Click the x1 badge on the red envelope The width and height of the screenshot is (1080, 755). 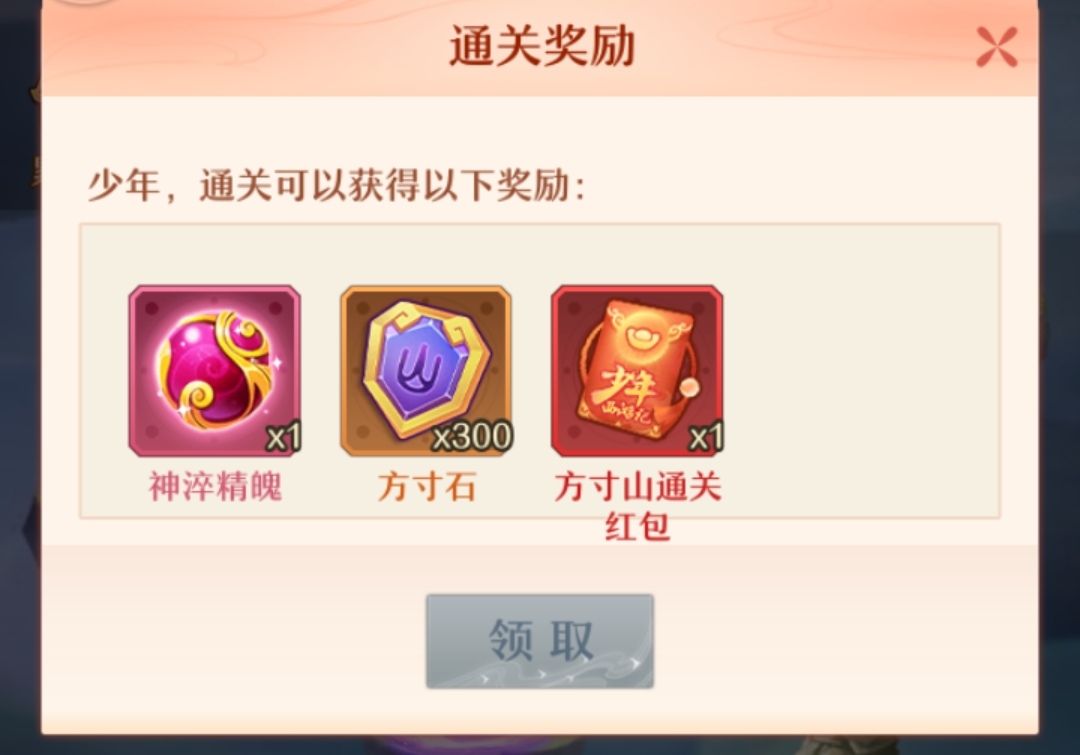[x=706, y=437]
